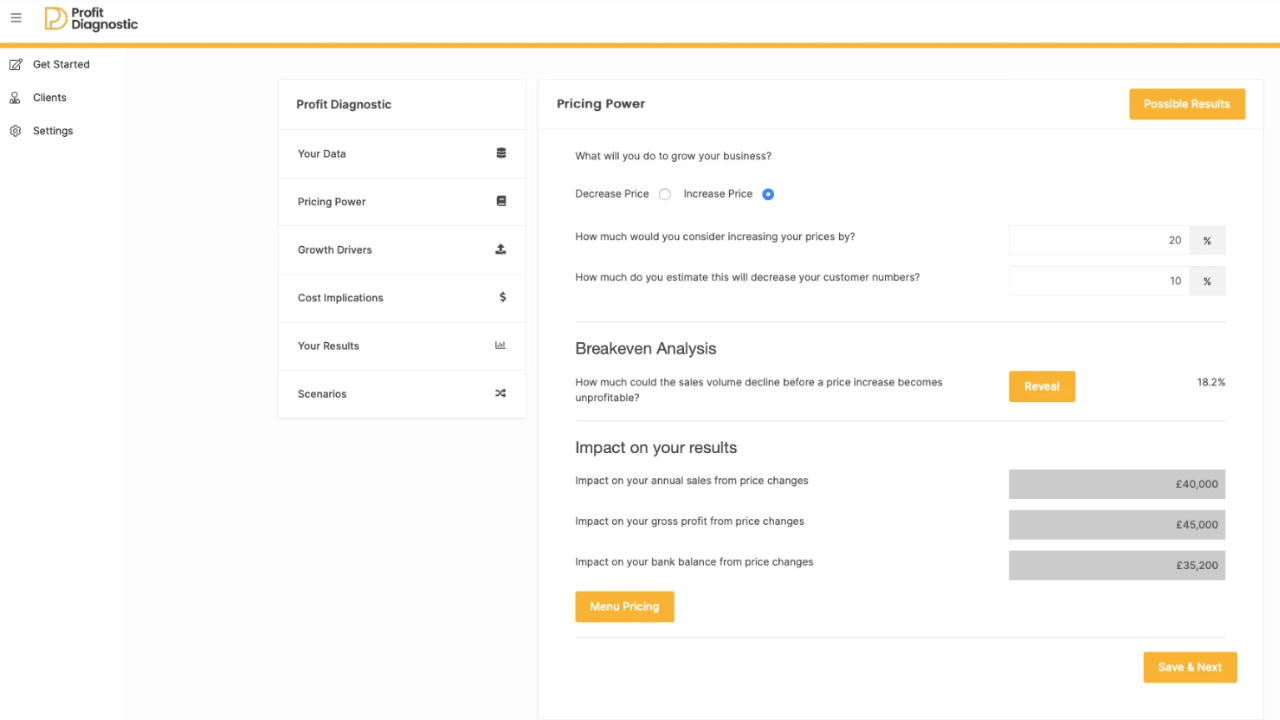Click the Increase Price label

click(718, 194)
